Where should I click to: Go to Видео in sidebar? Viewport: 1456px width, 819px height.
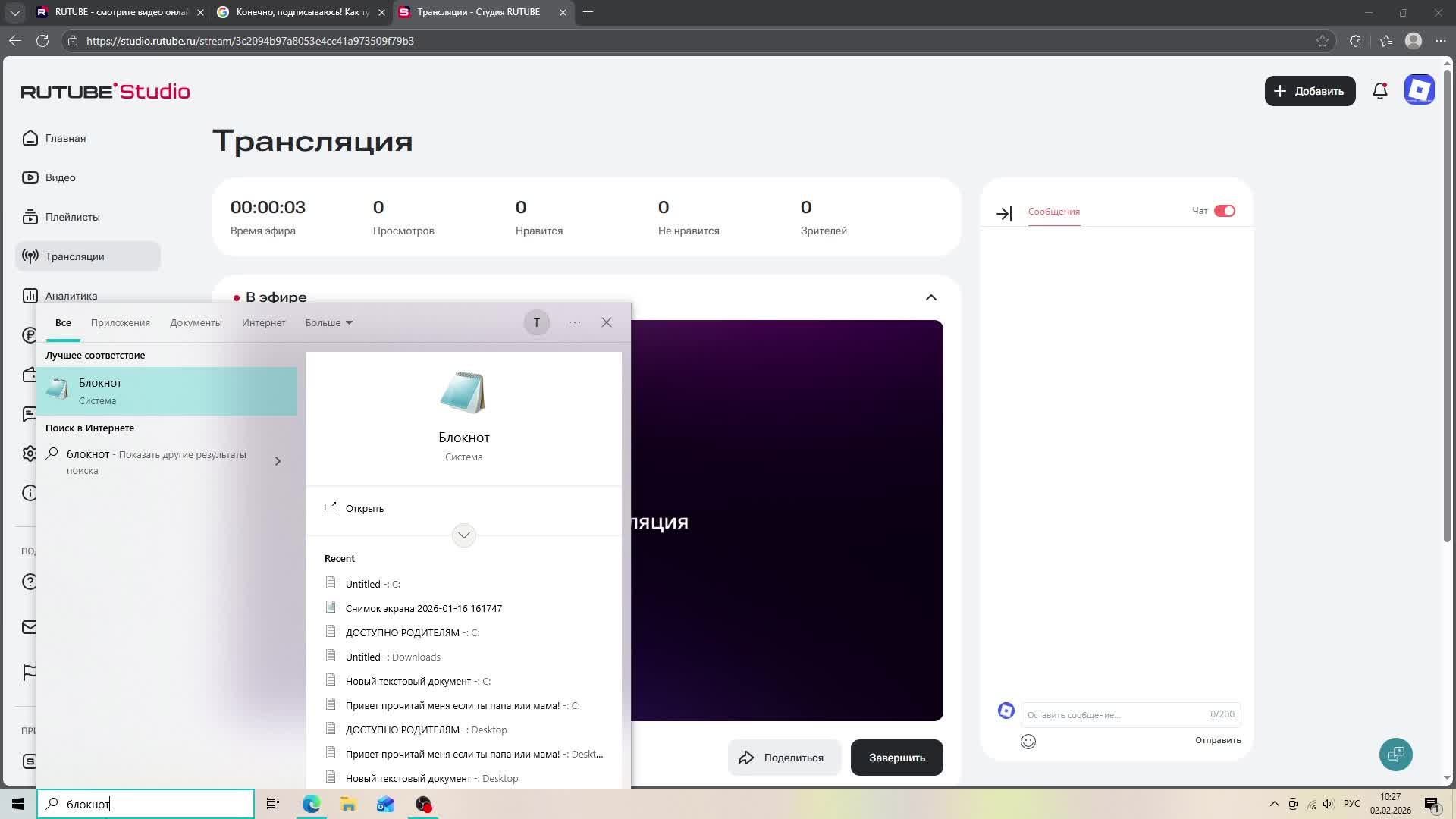(x=60, y=177)
